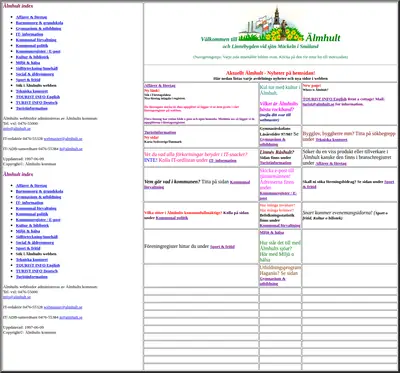The height and width of the screenshot is (373, 400).
Task: Open Turistinformation in first index list
Action: point(32,108)
